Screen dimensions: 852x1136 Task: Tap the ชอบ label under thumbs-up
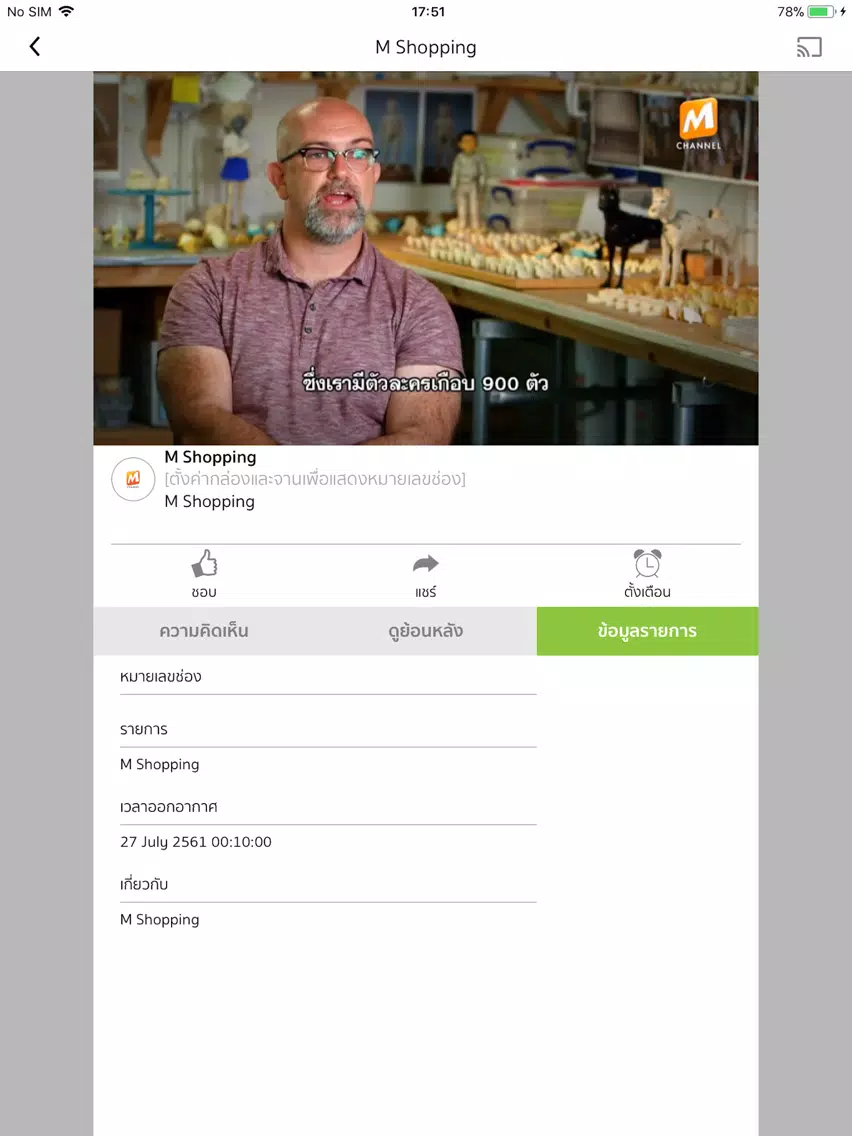pyautogui.click(x=204, y=592)
